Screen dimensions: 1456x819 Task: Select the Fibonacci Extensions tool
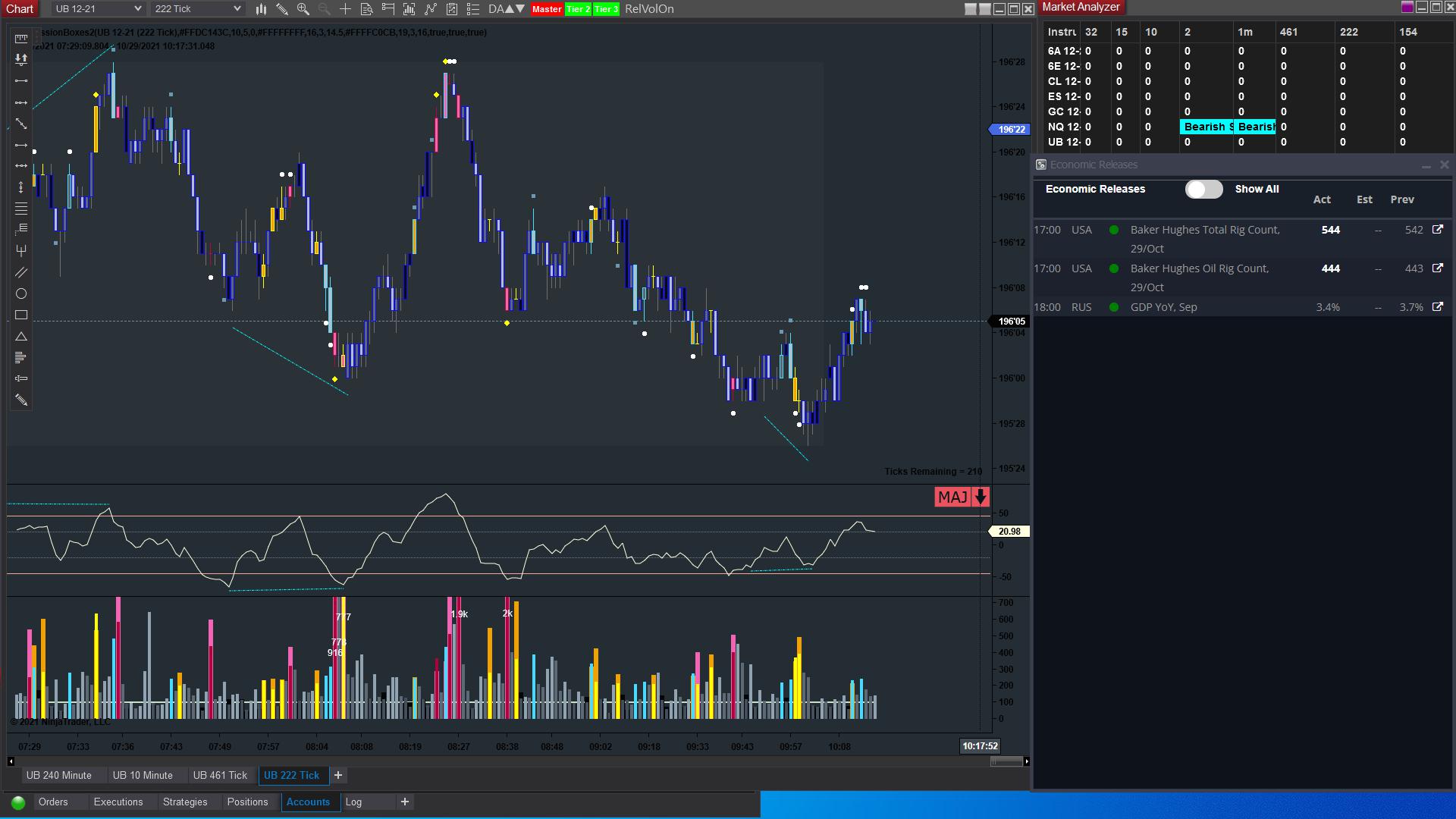(21, 228)
